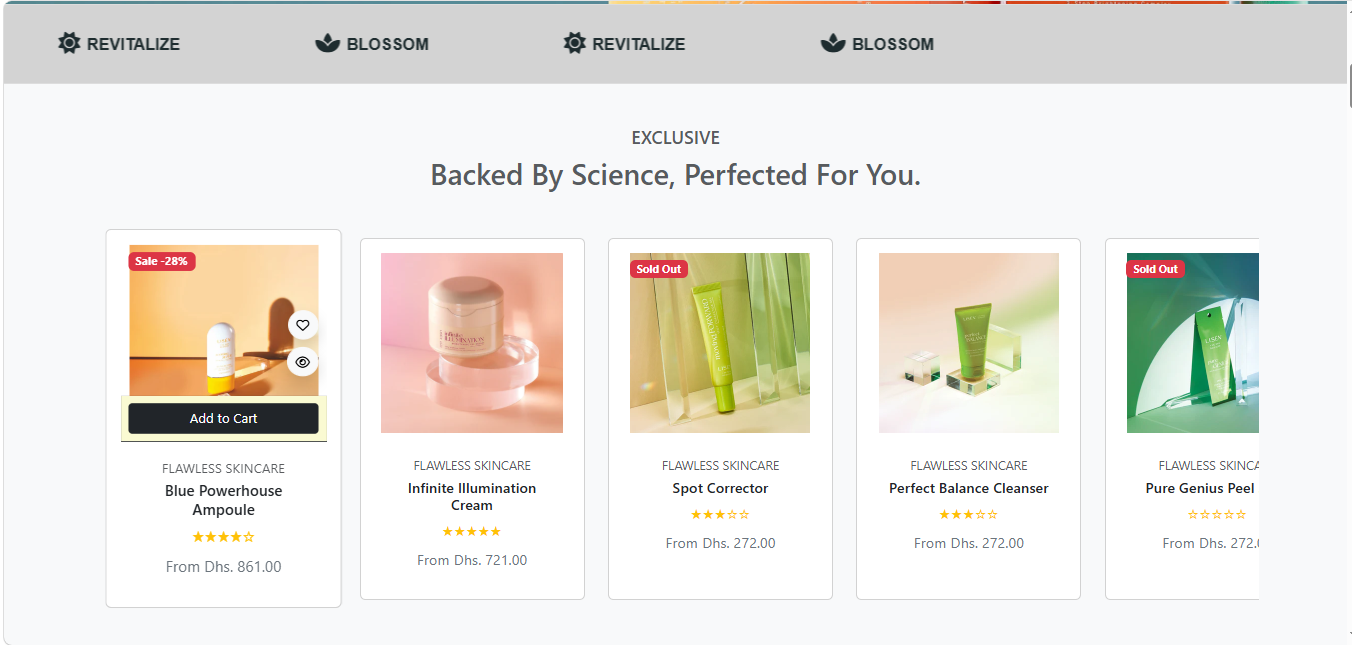Image resolution: width=1352 pixels, height=645 pixels.
Task: Click the first Blossom lotus icon
Action: point(328,43)
